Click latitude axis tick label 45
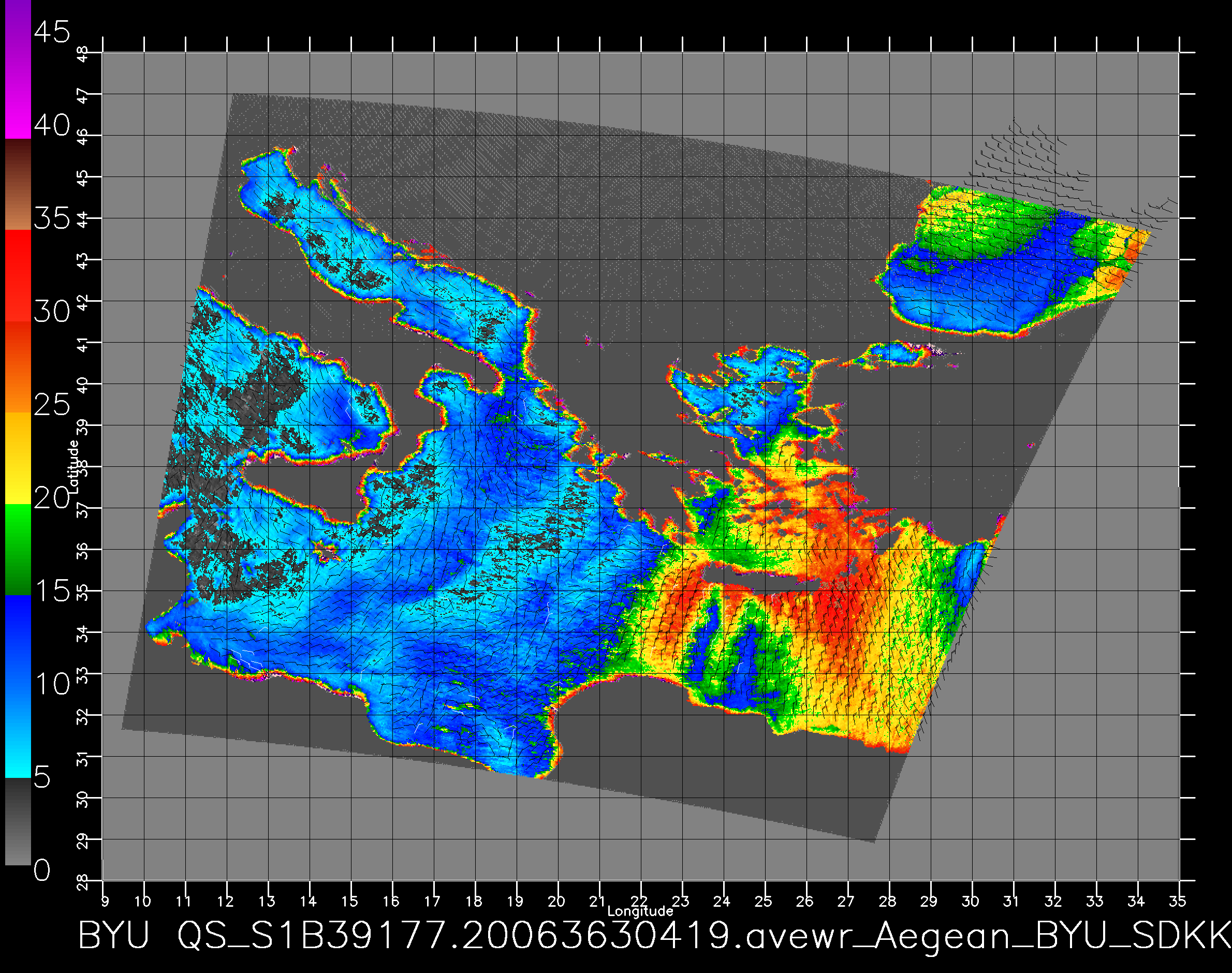 coord(83,179)
